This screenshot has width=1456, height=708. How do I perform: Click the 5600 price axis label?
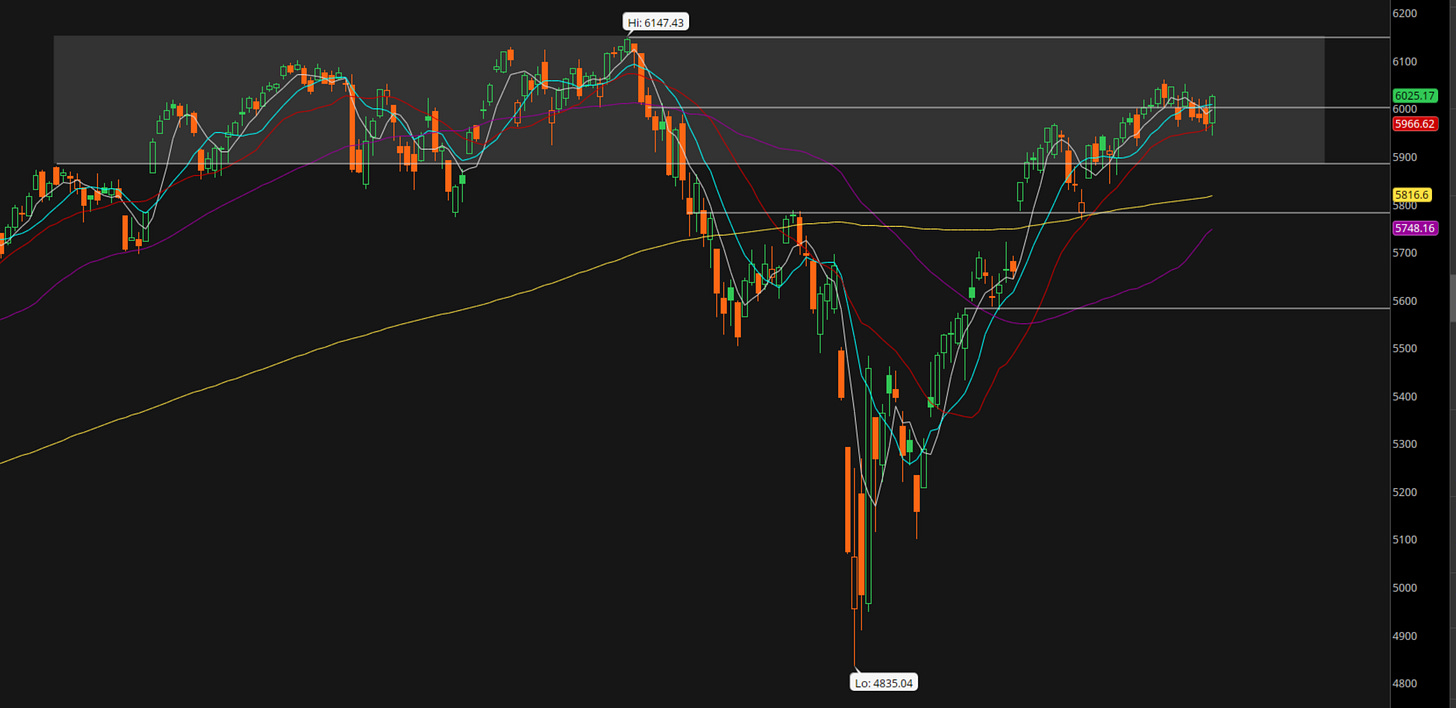coord(1405,301)
